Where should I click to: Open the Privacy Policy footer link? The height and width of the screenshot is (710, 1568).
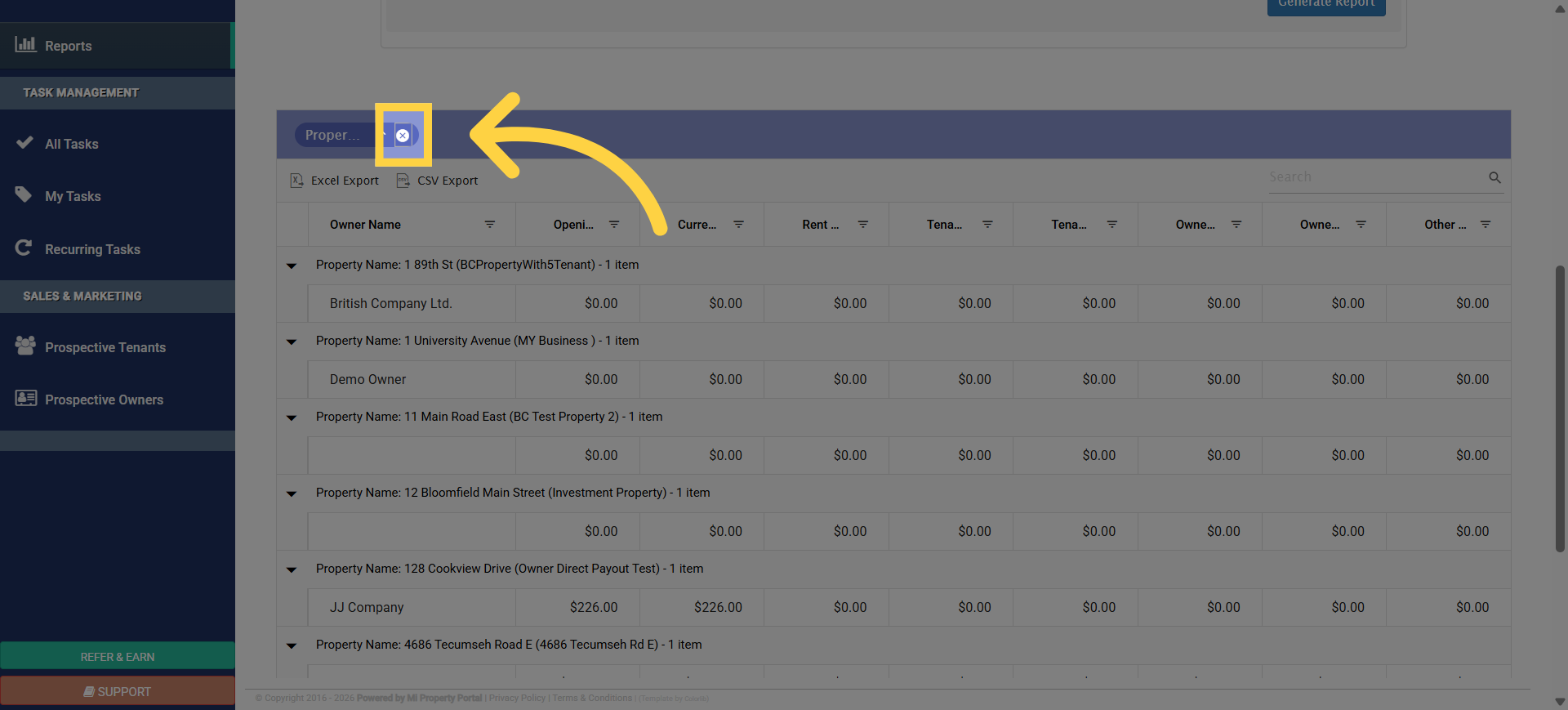(x=517, y=698)
